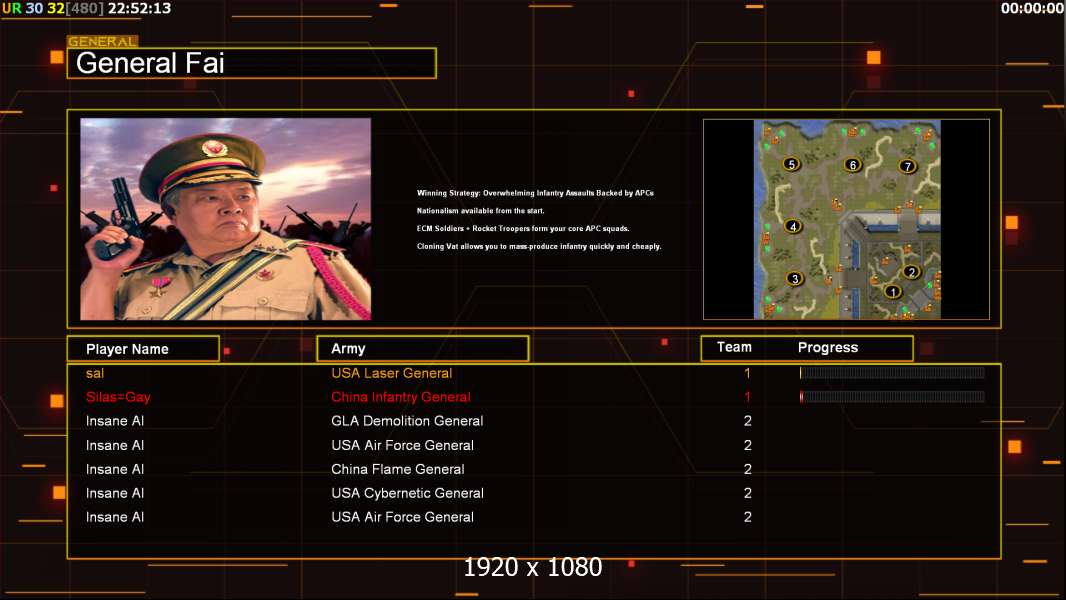Click start position marker 1 on map

point(893,292)
